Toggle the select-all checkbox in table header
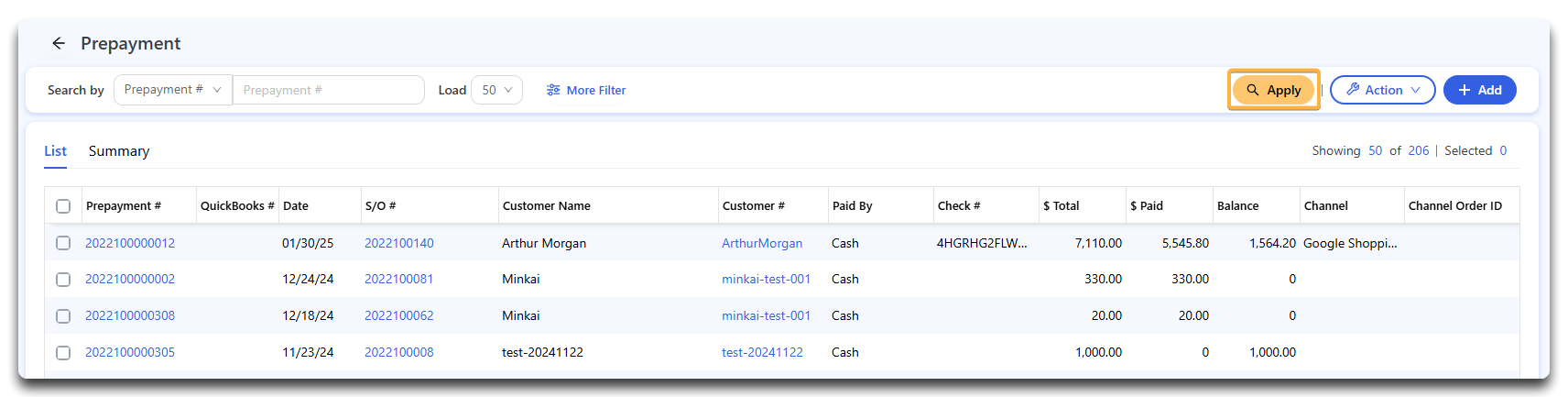This screenshot has width=1568, height=397. 63,206
